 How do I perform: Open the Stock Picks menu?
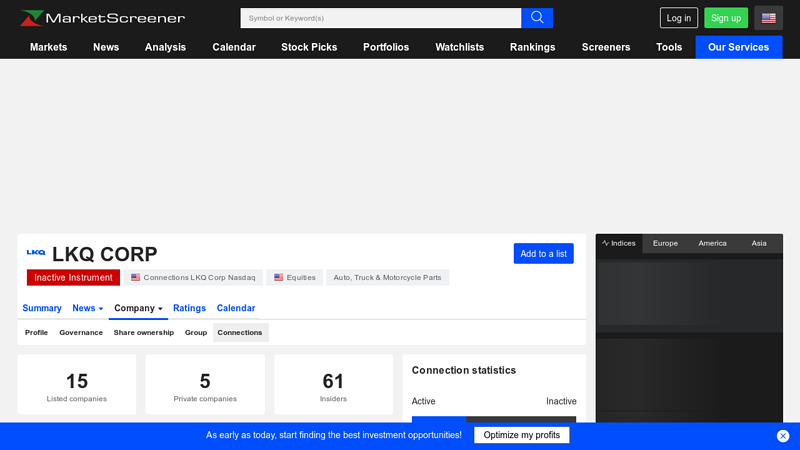pyautogui.click(x=309, y=47)
